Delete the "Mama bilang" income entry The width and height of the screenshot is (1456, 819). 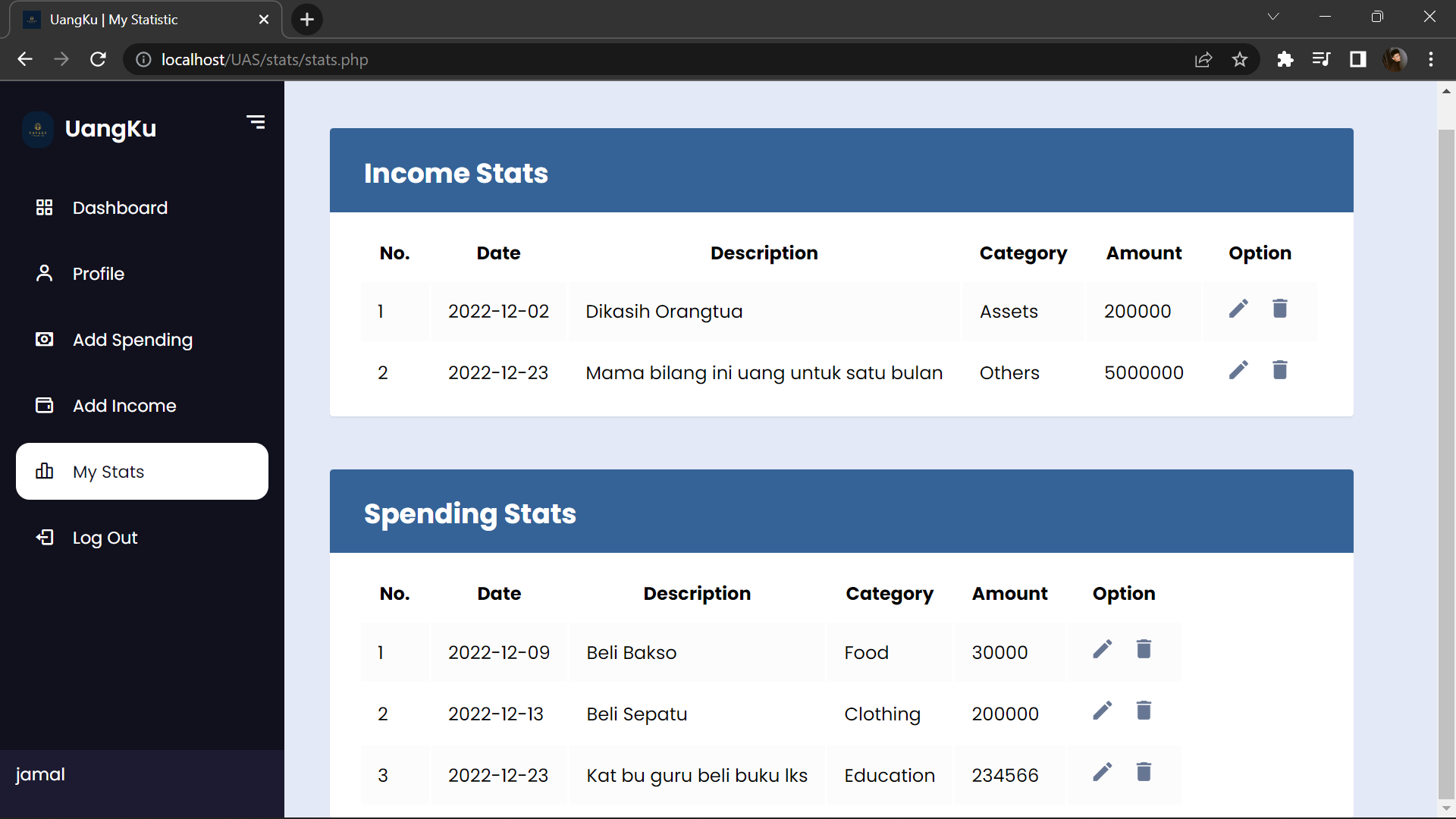point(1280,370)
